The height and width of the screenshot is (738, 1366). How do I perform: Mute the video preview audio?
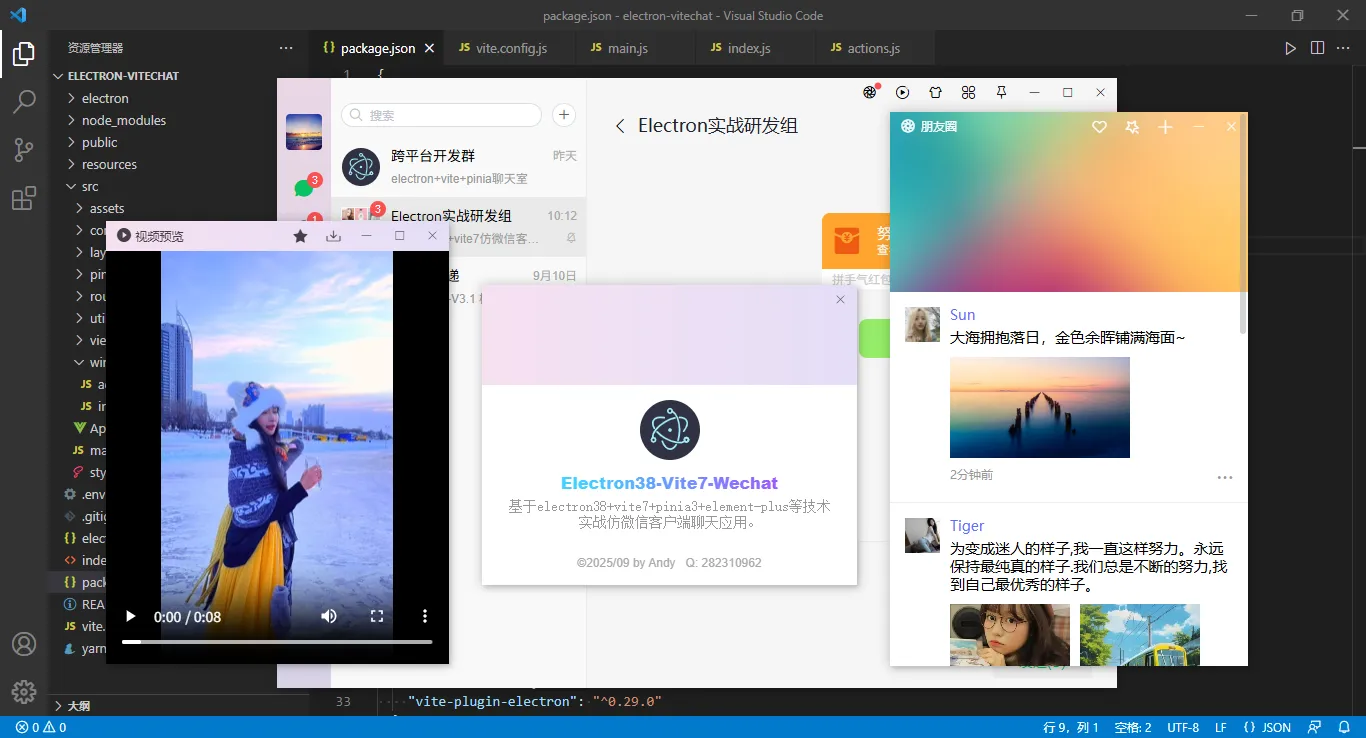[329, 616]
